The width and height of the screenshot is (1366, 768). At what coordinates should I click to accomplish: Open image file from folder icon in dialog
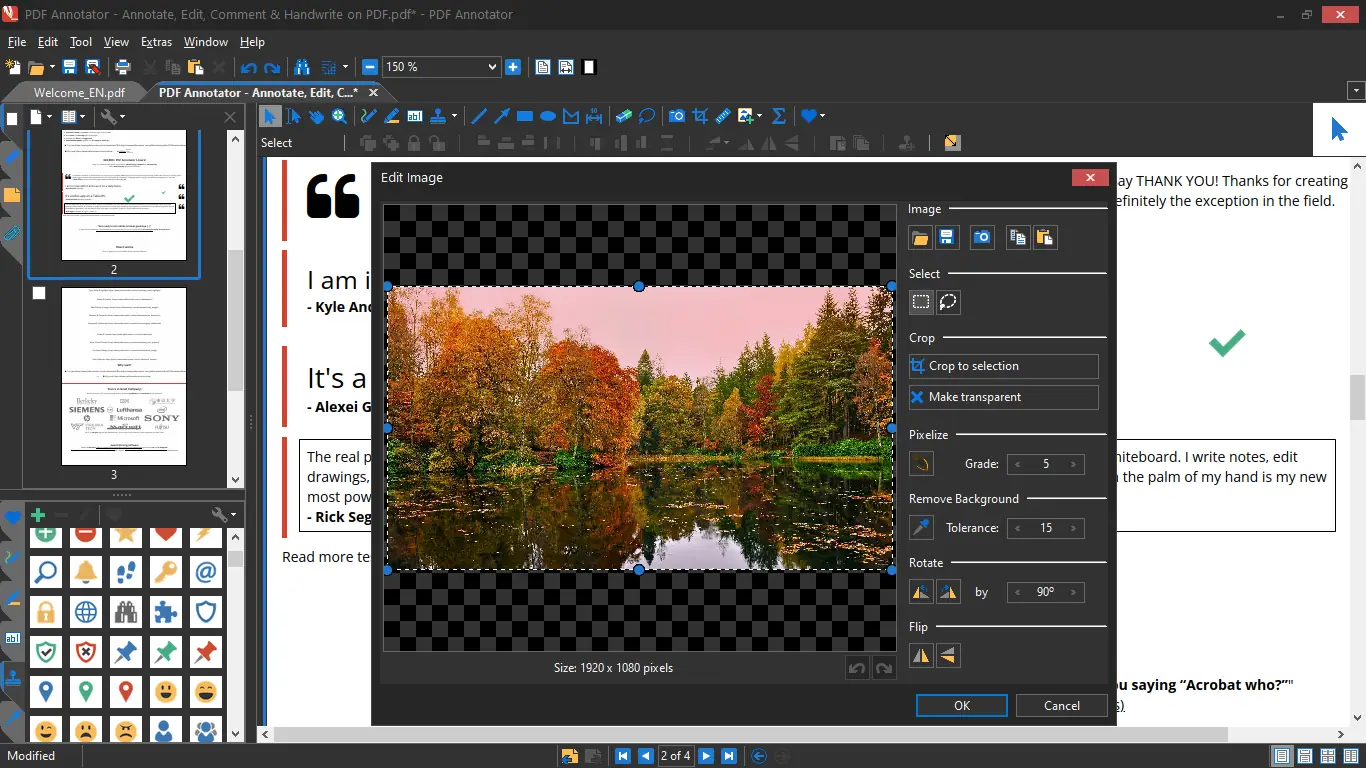click(921, 237)
